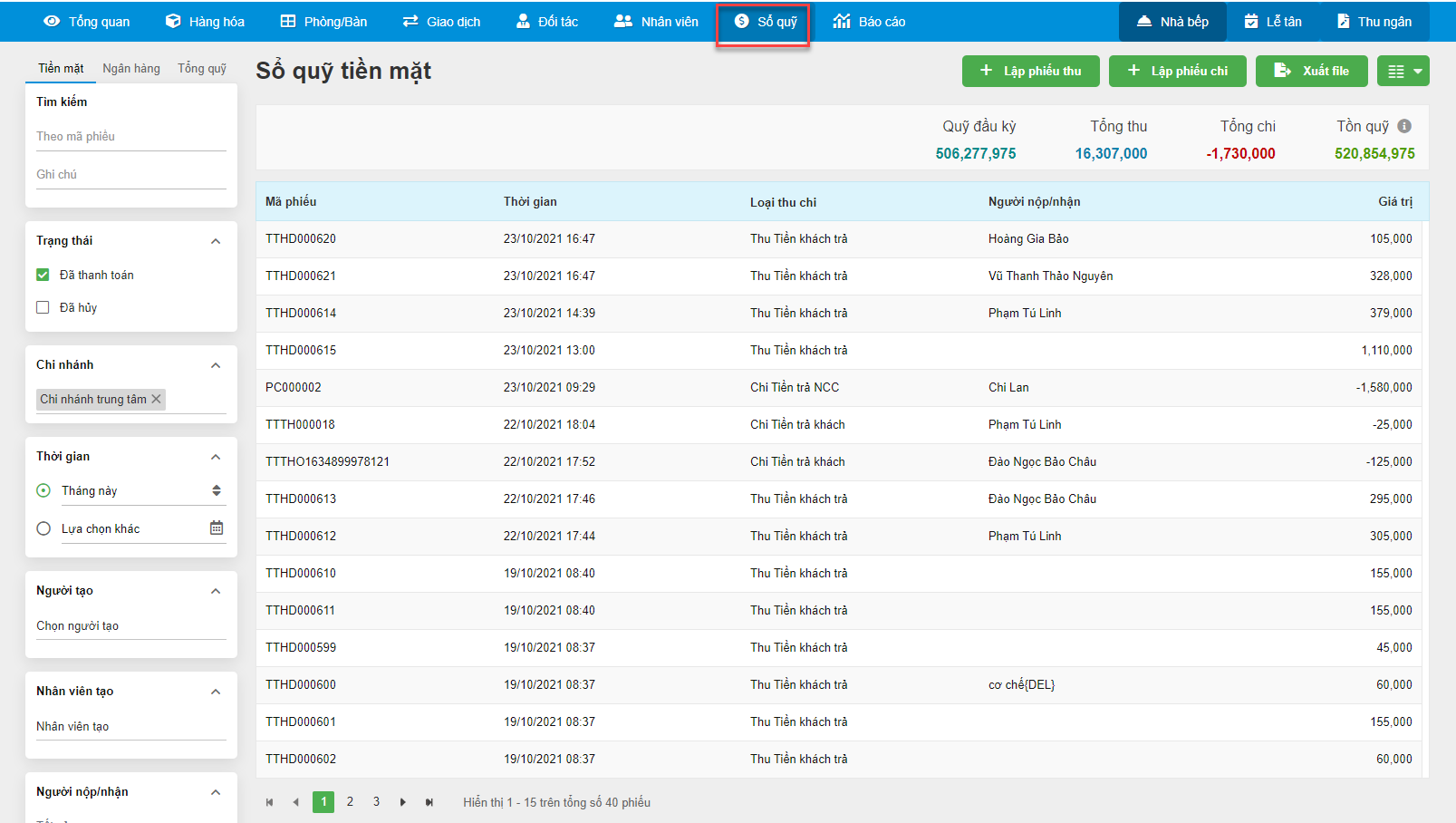
Task: Open voucher TTTHO1634899978121
Action: click(327, 461)
